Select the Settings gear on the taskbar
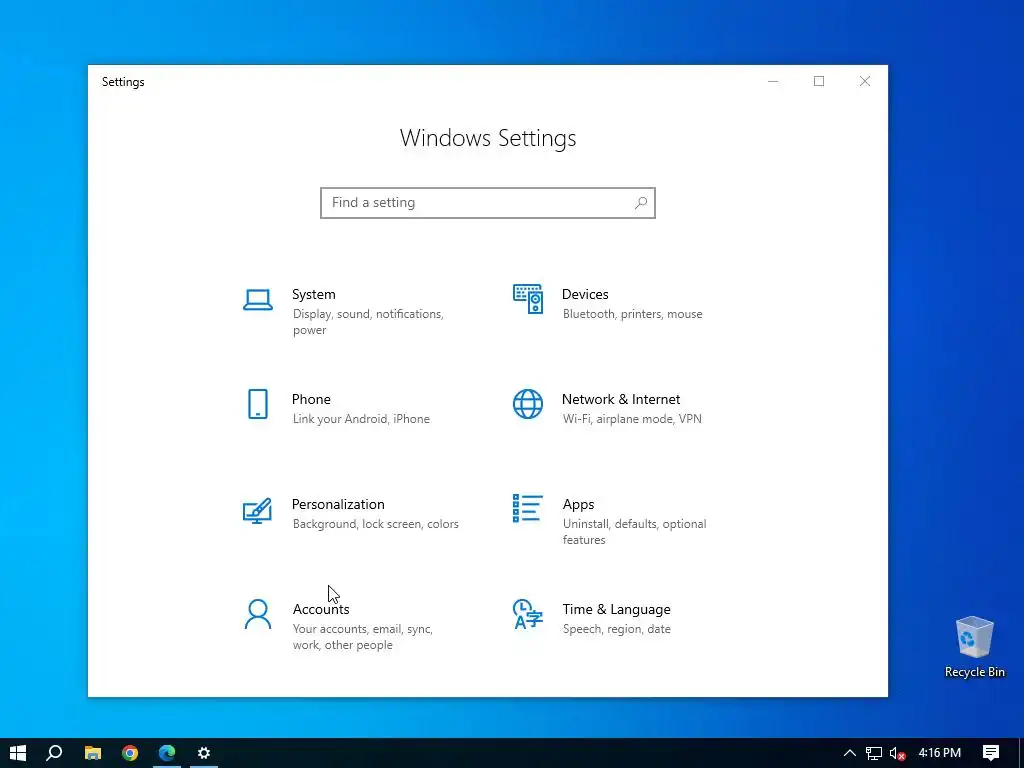The image size is (1024, 768). 204,753
